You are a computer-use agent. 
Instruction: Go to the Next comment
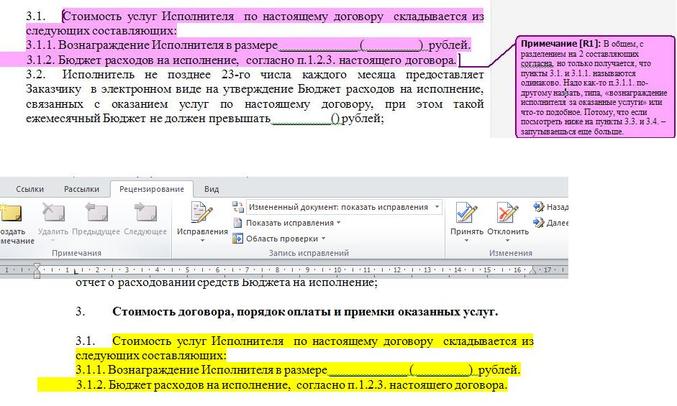(146, 213)
